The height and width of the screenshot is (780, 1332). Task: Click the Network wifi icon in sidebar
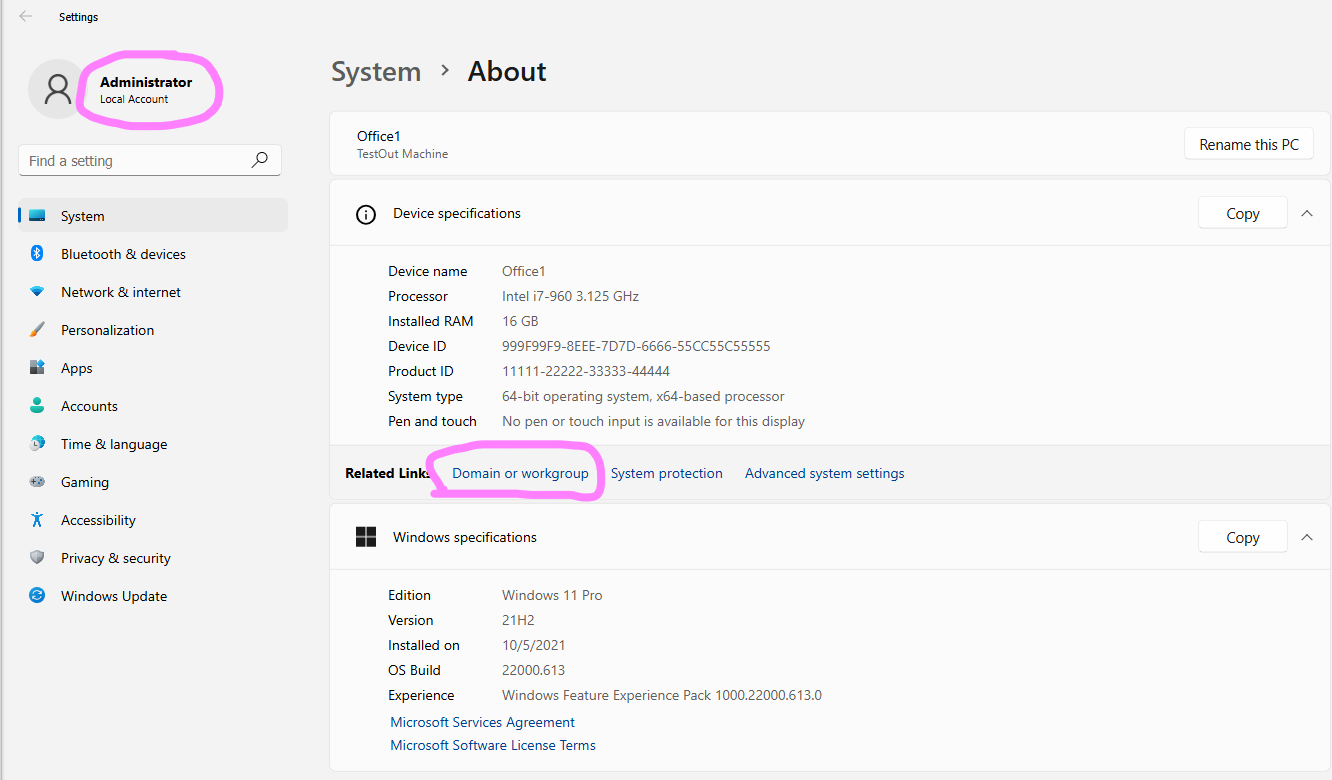tap(37, 292)
